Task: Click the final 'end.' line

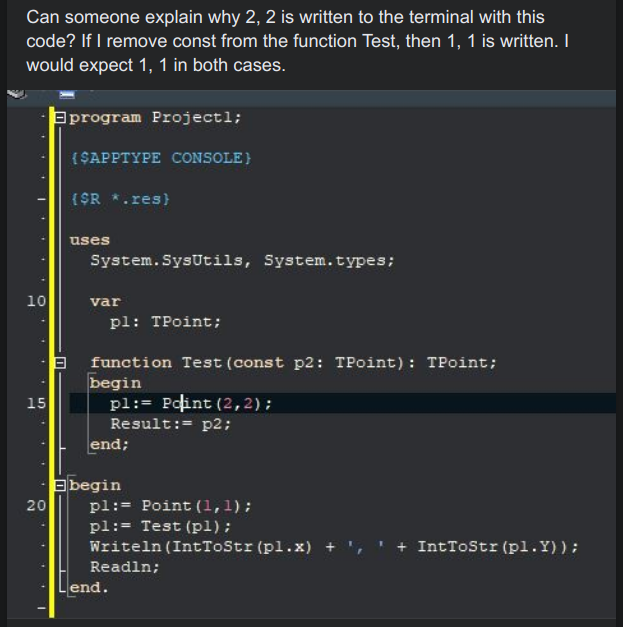Action: (89, 588)
